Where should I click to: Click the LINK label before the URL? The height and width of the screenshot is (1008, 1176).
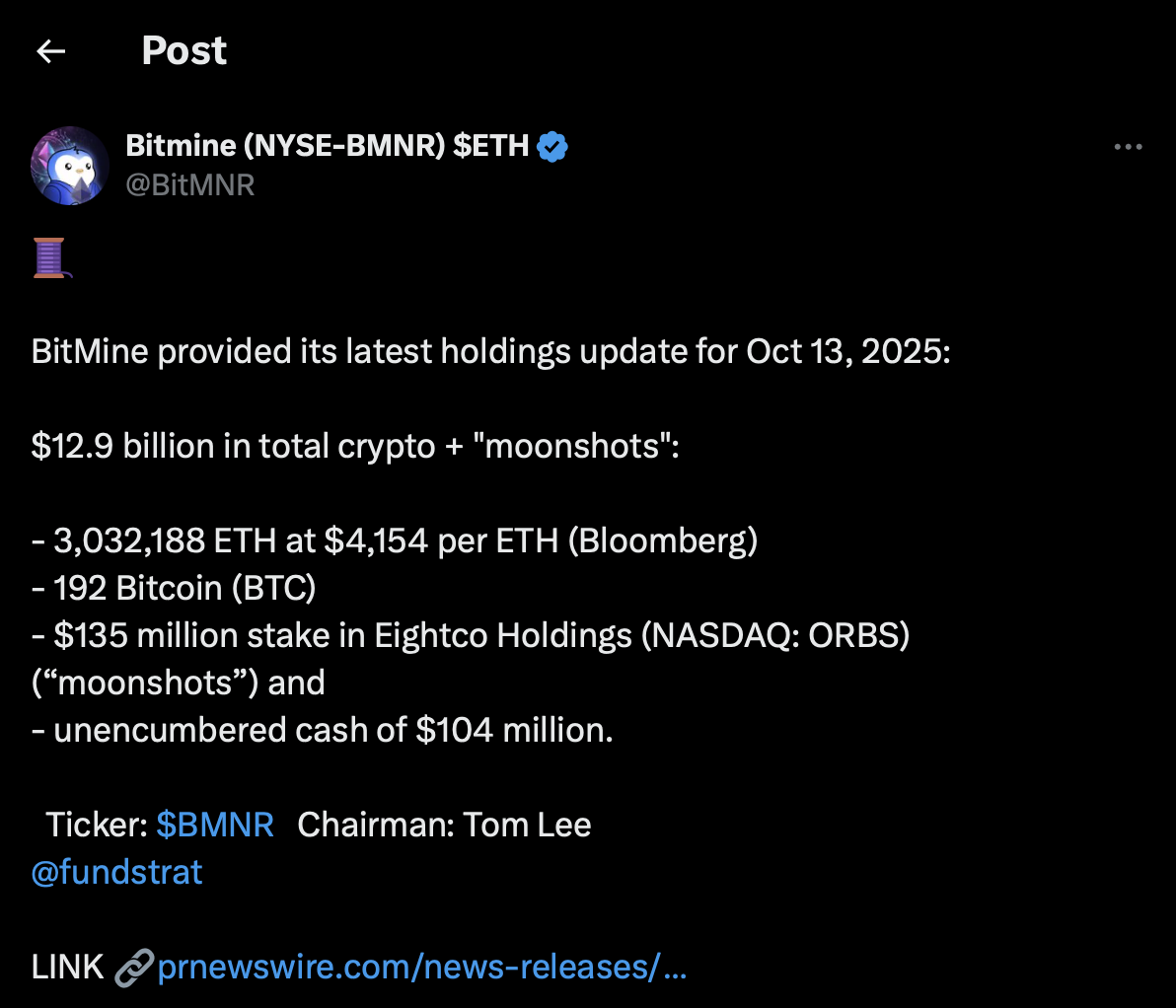tap(66, 967)
